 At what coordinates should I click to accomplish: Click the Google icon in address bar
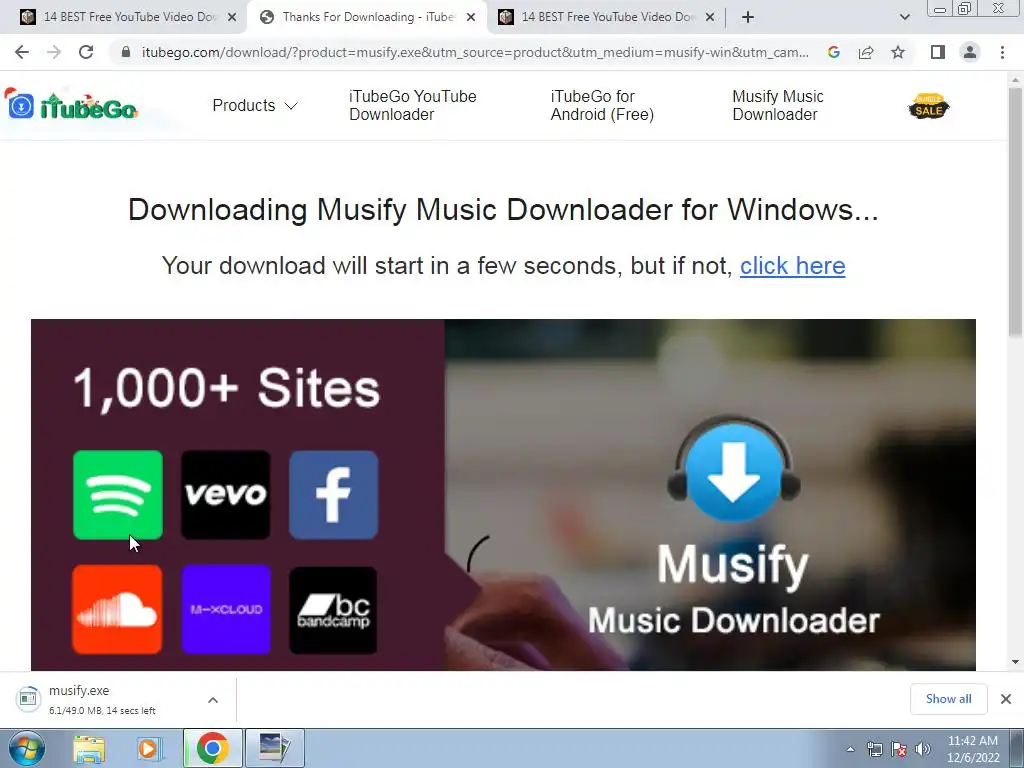[x=833, y=52]
